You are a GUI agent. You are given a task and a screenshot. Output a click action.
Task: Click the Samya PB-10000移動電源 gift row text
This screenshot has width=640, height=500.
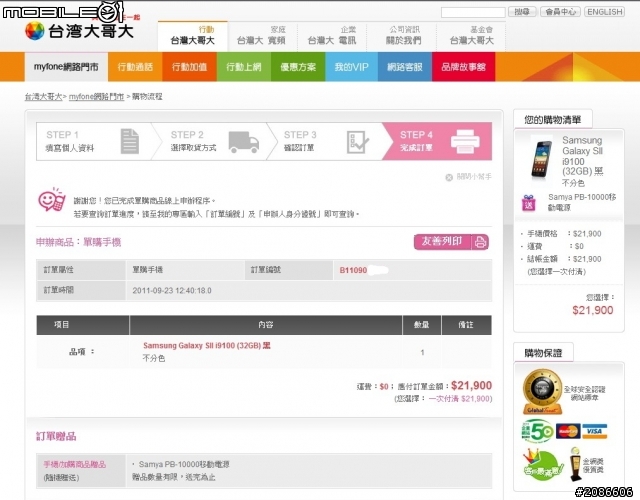pyautogui.click(x=184, y=464)
